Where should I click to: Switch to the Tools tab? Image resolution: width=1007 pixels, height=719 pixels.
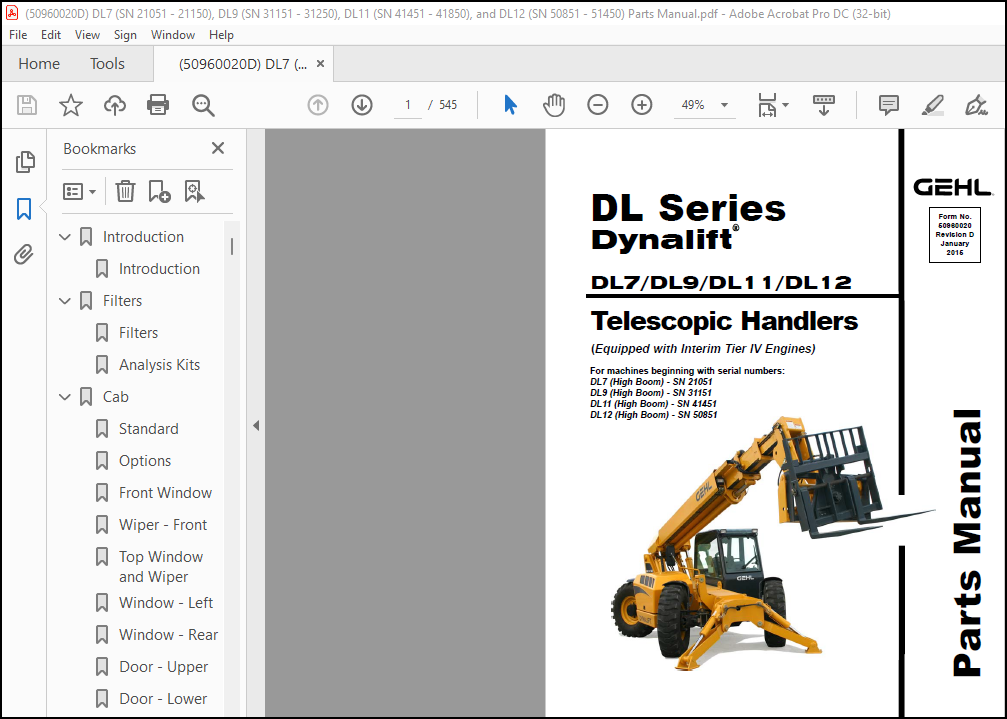click(107, 64)
